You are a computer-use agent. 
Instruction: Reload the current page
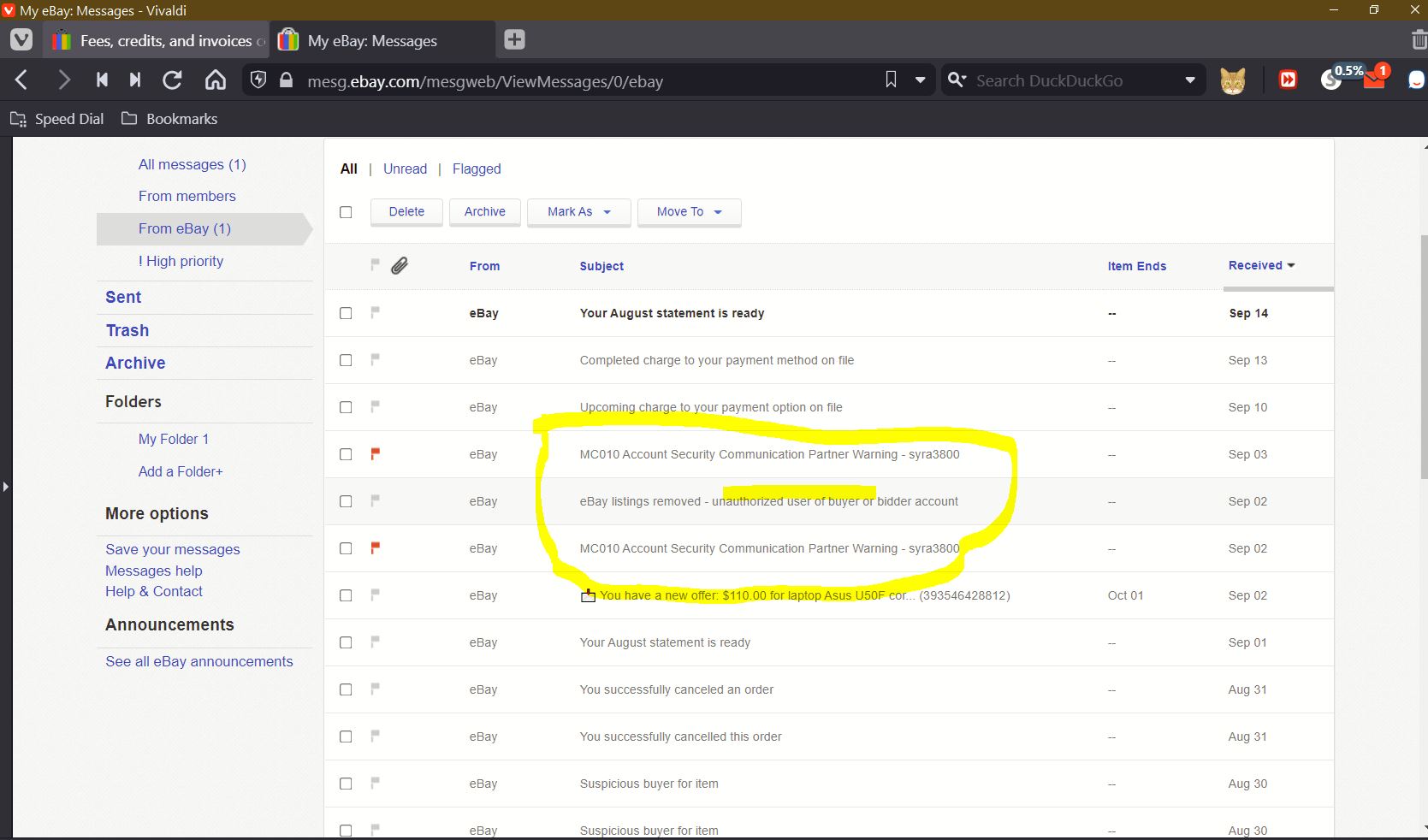click(x=172, y=80)
